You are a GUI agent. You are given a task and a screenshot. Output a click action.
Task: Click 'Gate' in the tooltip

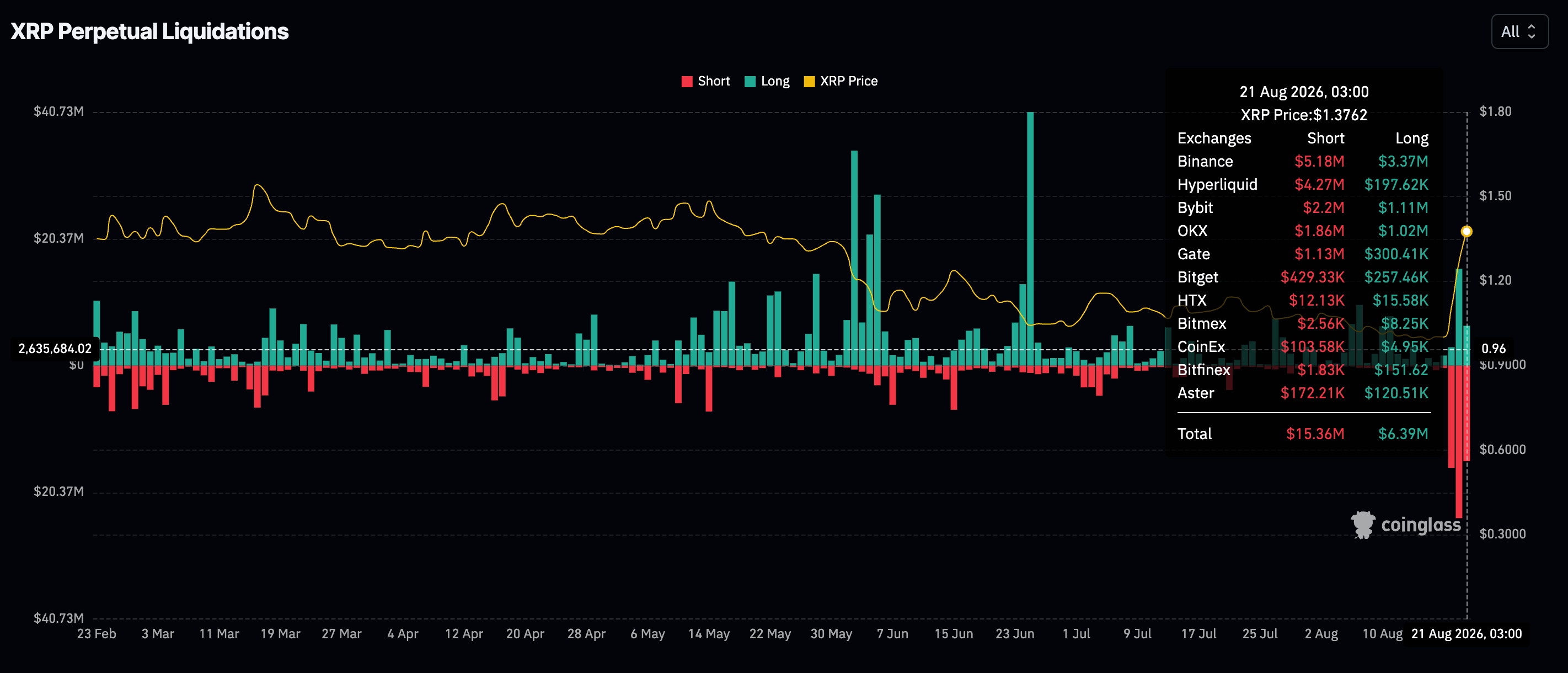tap(1194, 254)
